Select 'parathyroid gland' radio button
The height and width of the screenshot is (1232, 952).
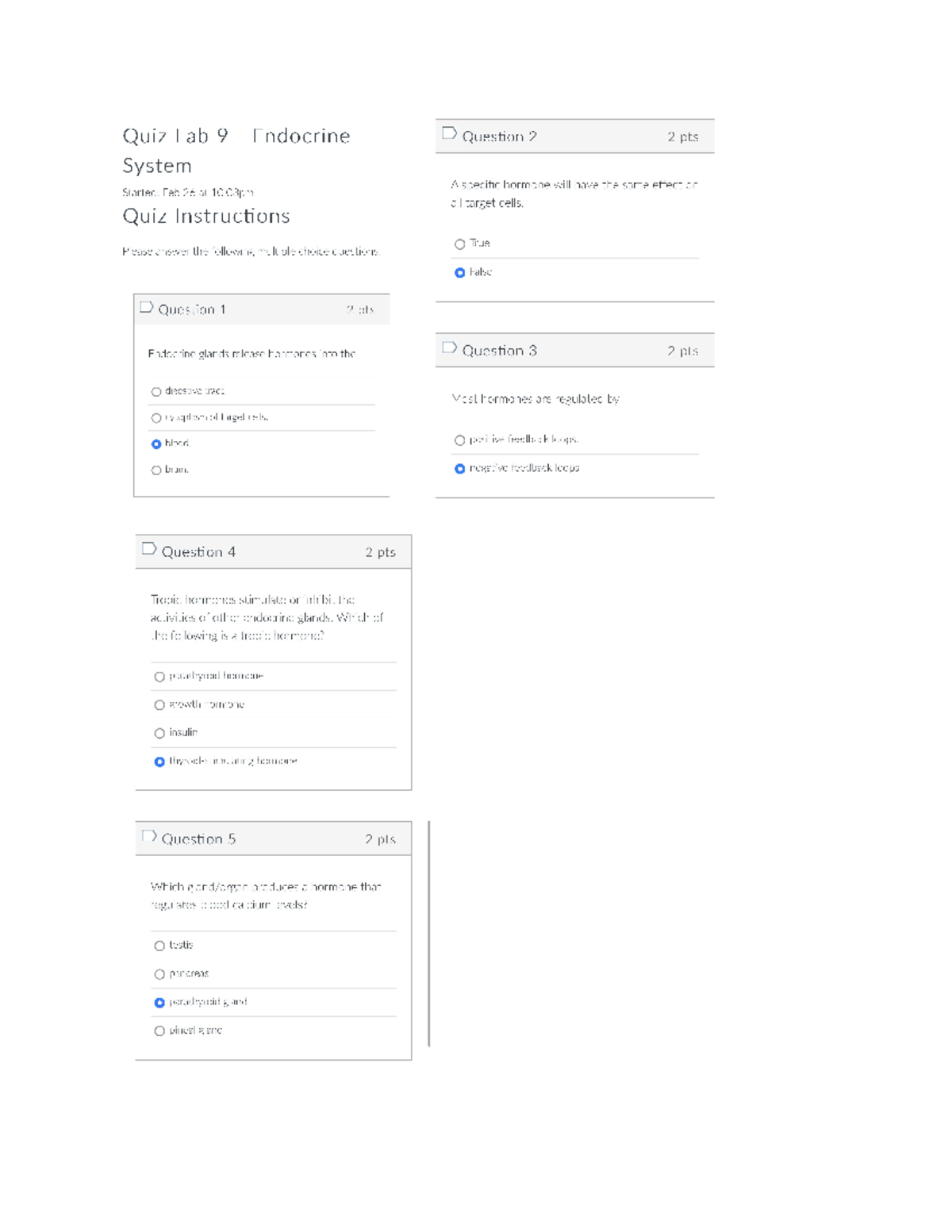159,1003
